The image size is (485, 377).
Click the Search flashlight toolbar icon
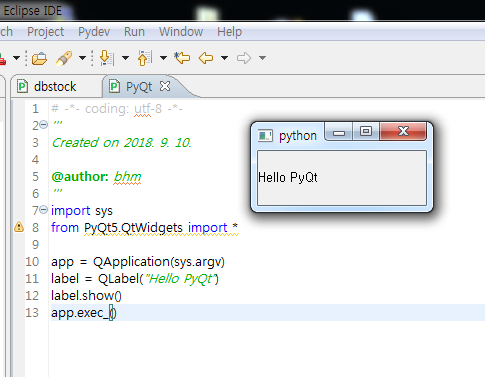coord(64,58)
